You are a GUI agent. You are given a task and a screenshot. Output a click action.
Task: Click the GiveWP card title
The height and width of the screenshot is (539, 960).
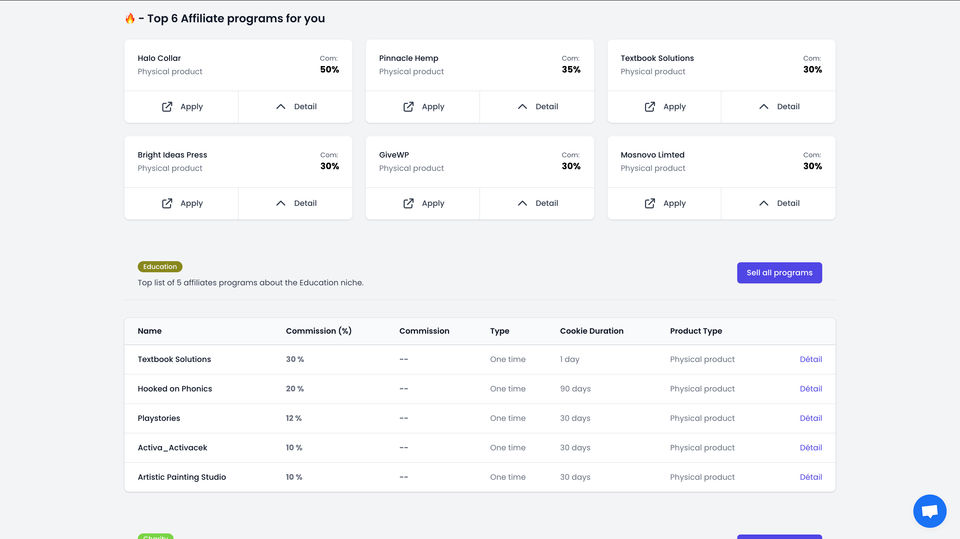click(394, 155)
